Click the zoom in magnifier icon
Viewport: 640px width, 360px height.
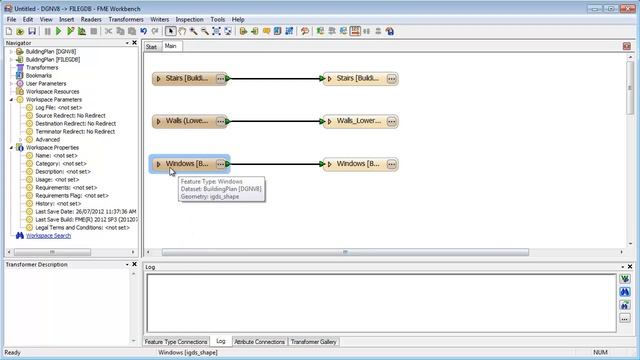(193, 31)
